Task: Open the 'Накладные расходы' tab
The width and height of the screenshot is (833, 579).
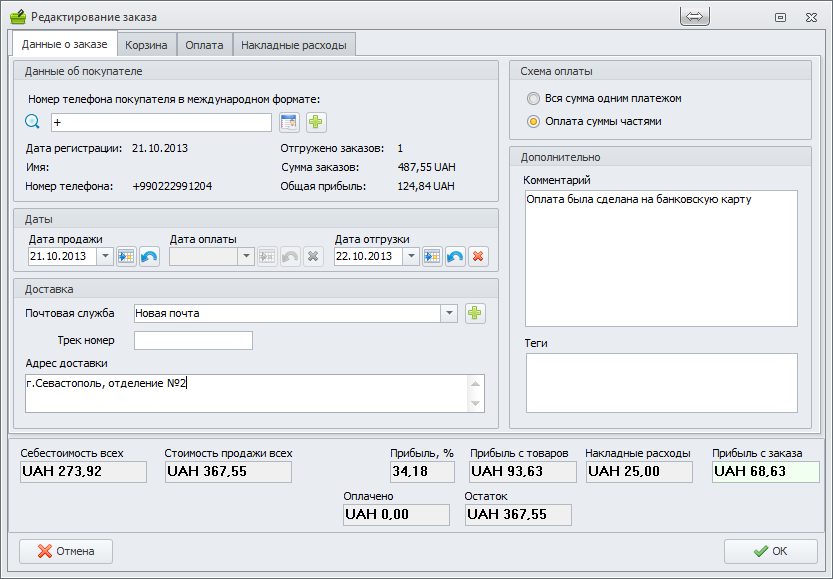Action: click(294, 45)
